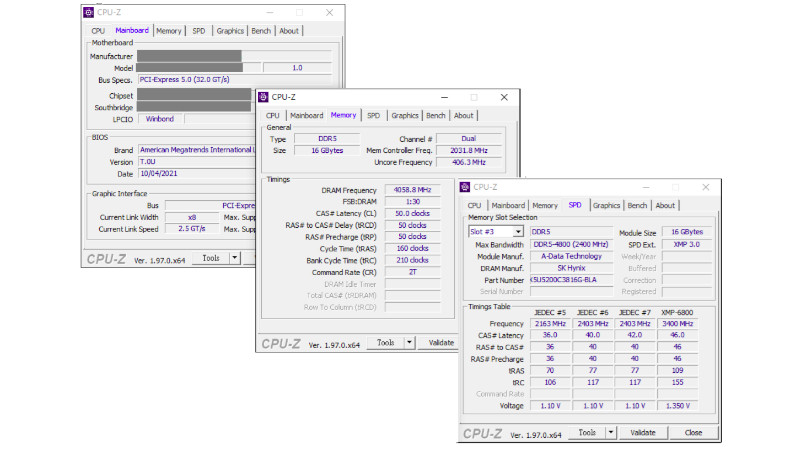Click the CPU-Z app icon in Mainboard window title bar
The image size is (800, 450).
coord(89,12)
